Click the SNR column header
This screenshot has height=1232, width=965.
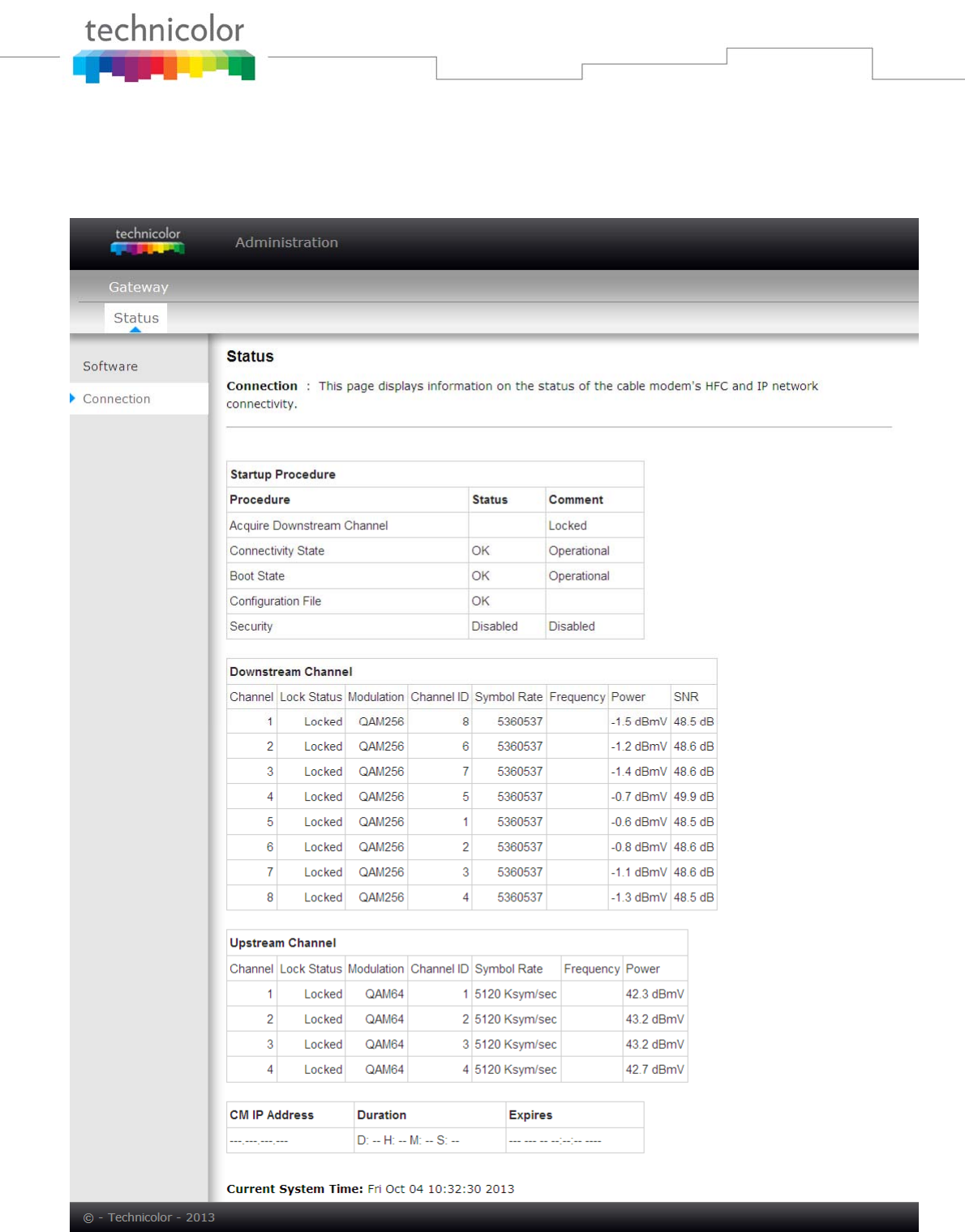click(x=686, y=696)
